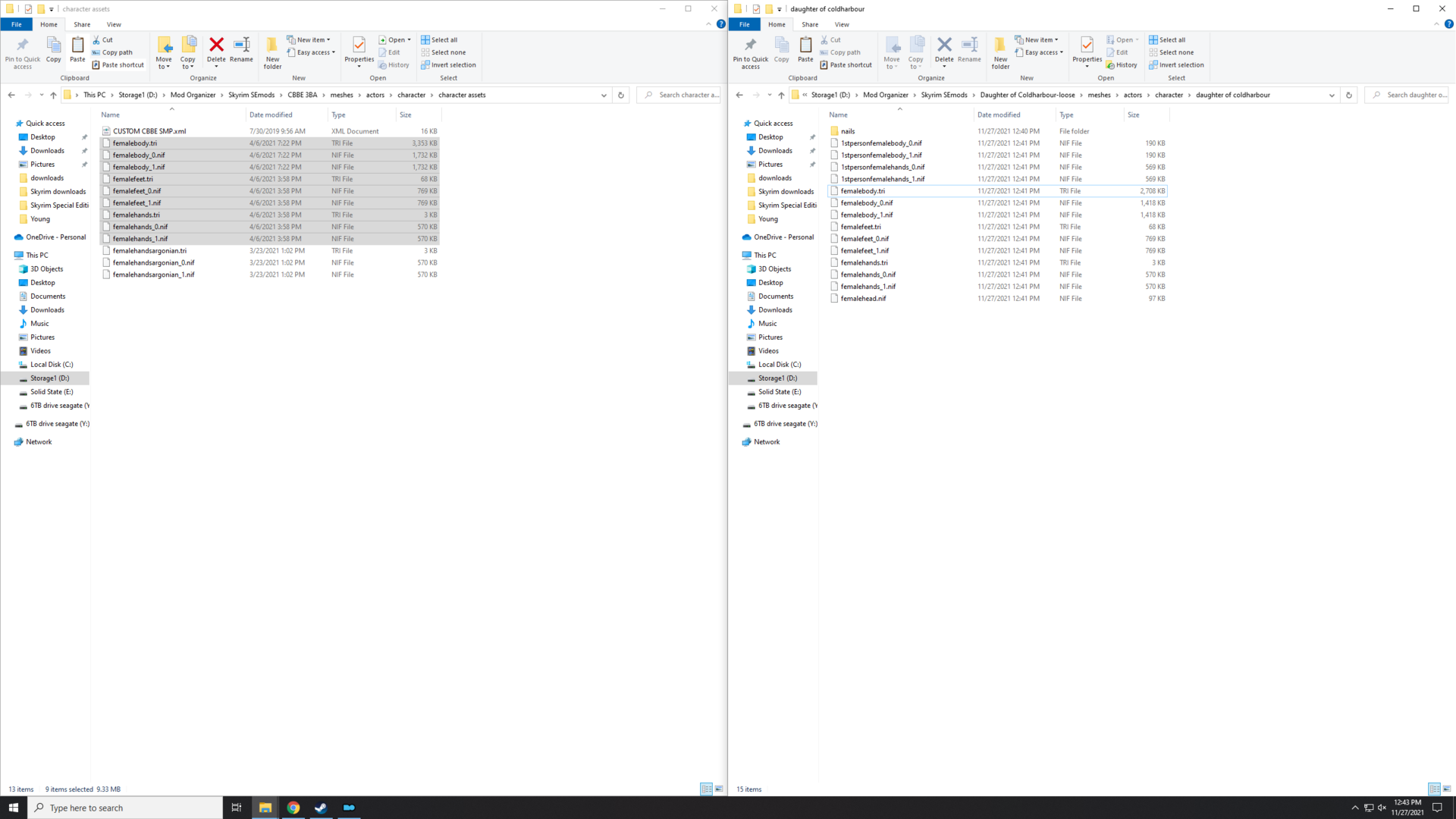Switch right window to details view
The height and width of the screenshot is (819, 1456).
[1434, 789]
